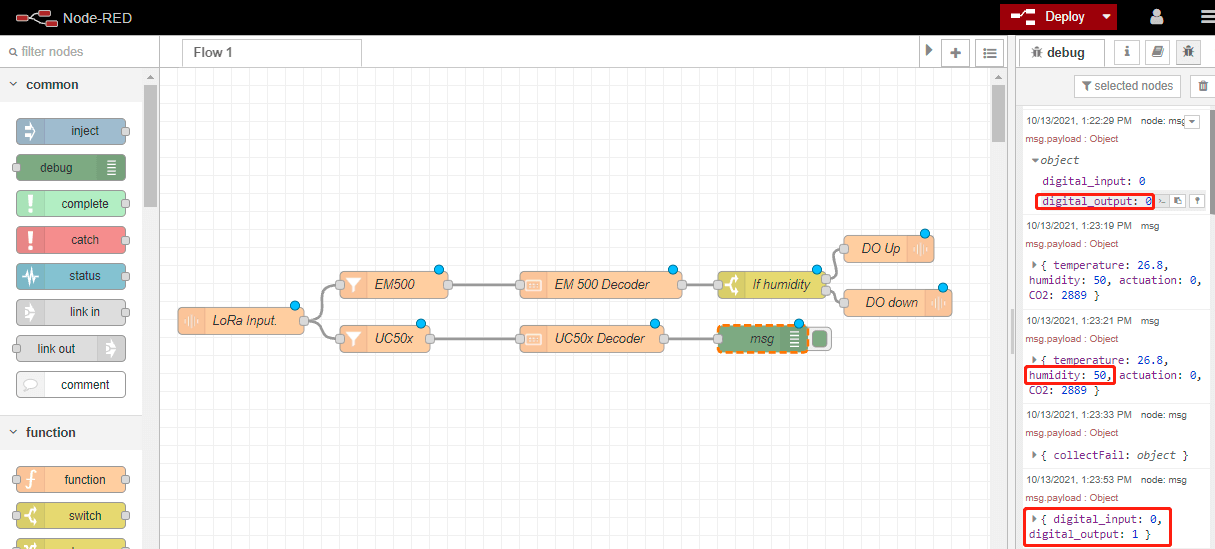Show the list of flows
This screenshot has width=1215, height=549.
pyautogui.click(x=989, y=53)
